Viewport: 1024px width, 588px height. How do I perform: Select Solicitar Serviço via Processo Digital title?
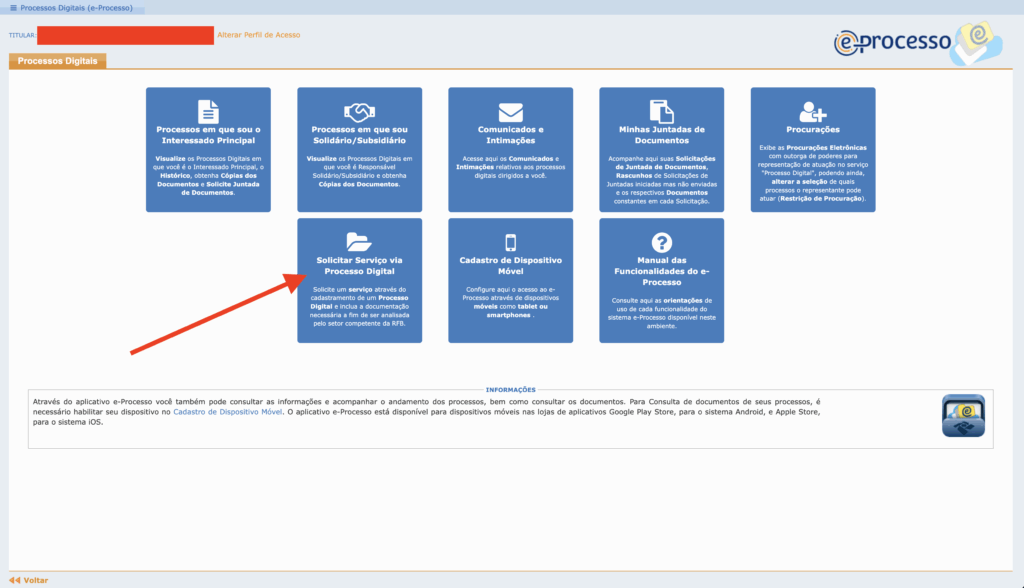tap(359, 266)
